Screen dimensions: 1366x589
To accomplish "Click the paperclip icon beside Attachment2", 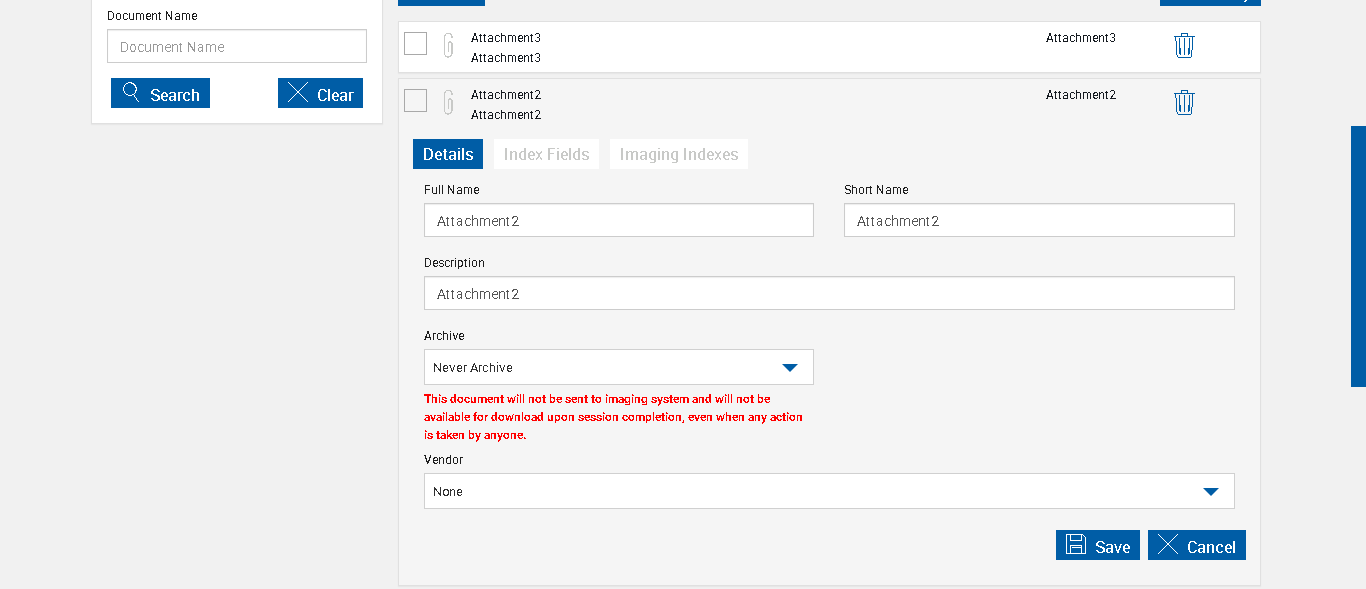I will pos(449,102).
